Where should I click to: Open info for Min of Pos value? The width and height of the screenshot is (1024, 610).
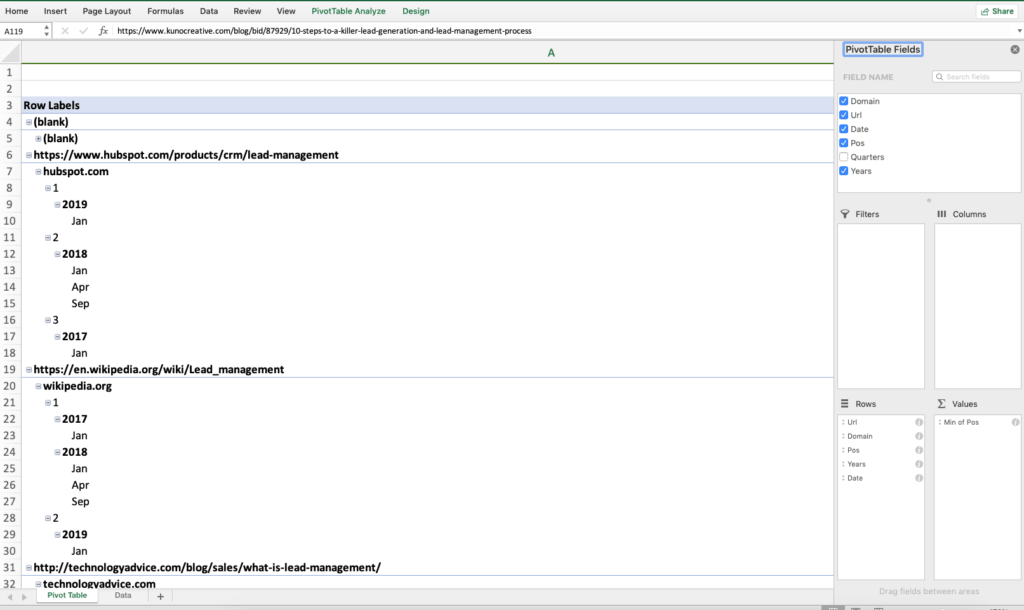(1016, 422)
